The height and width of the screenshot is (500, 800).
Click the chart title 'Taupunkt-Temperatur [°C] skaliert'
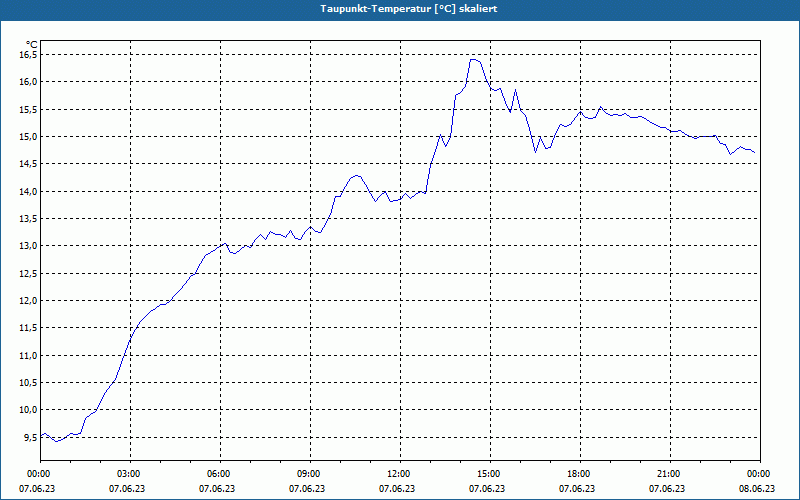tap(409, 9)
